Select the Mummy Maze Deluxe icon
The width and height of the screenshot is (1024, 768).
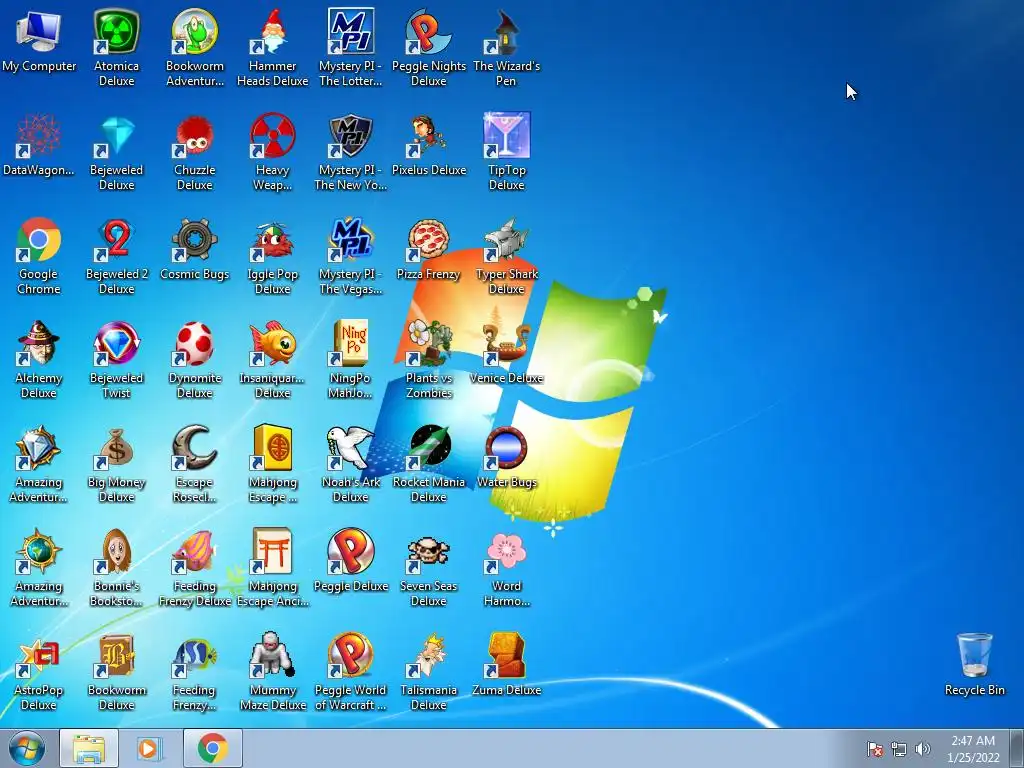coord(272,655)
